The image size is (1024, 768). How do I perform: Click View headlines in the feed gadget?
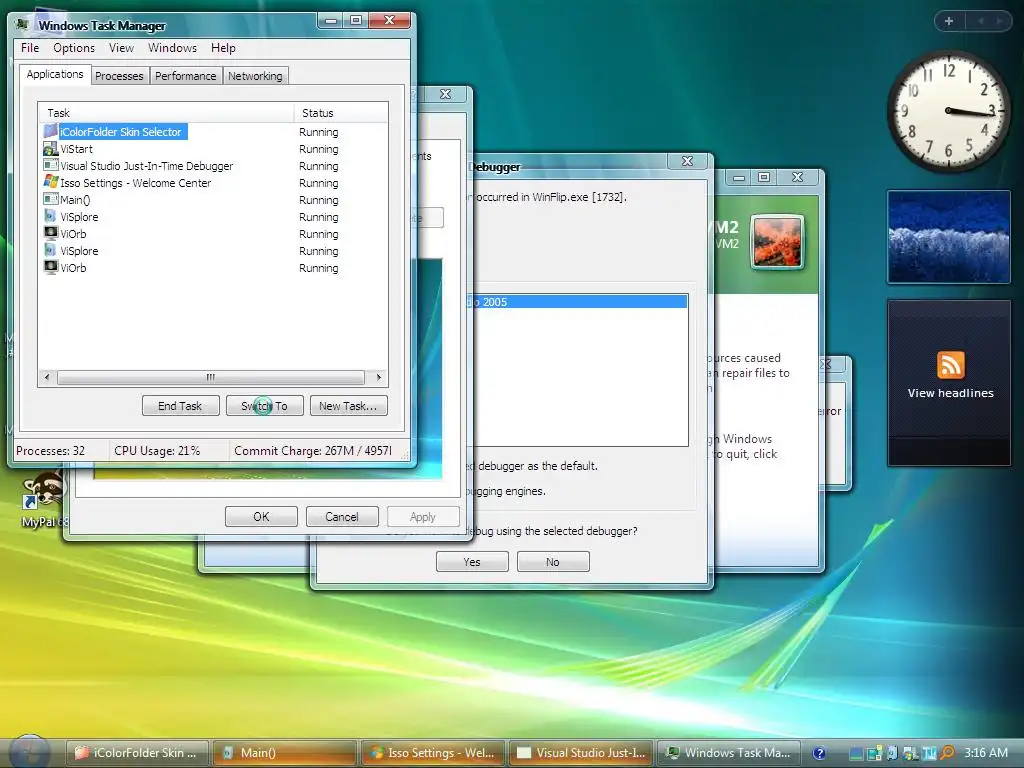click(x=950, y=393)
